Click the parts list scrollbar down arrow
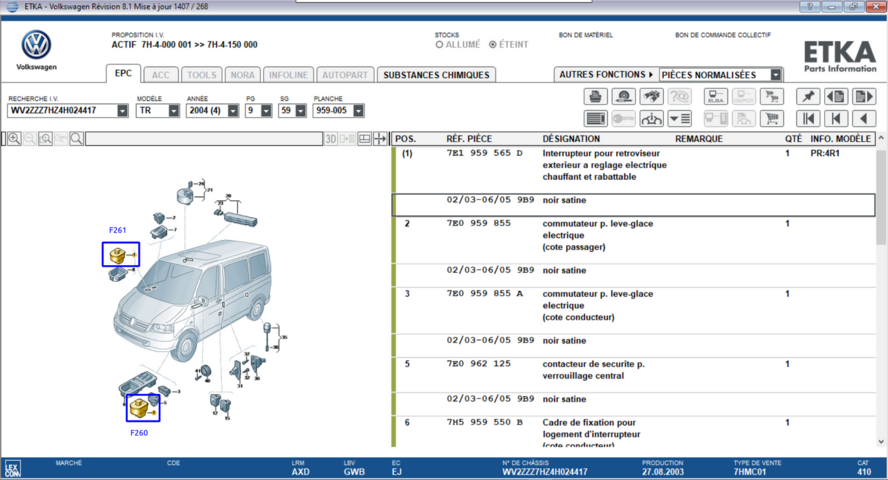This screenshot has height=480, width=888. (x=881, y=442)
